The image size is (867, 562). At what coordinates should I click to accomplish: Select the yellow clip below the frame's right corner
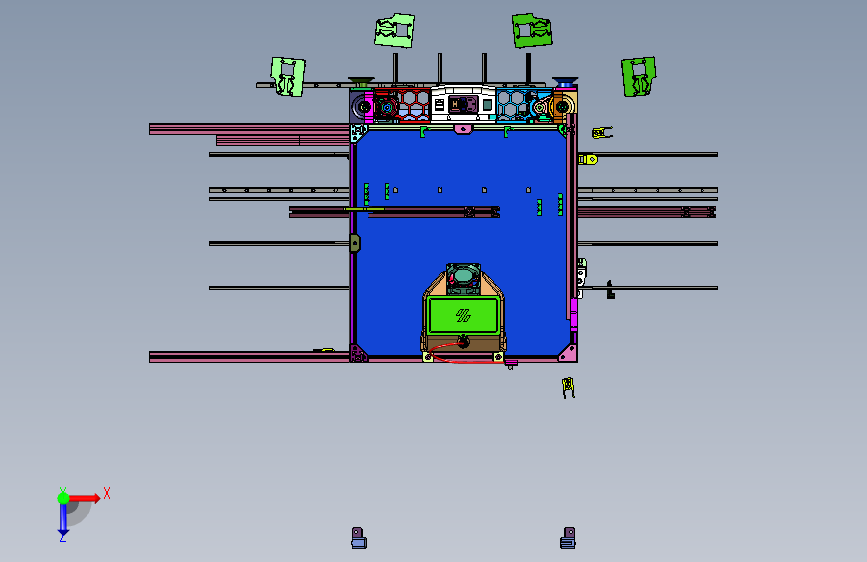(x=568, y=387)
